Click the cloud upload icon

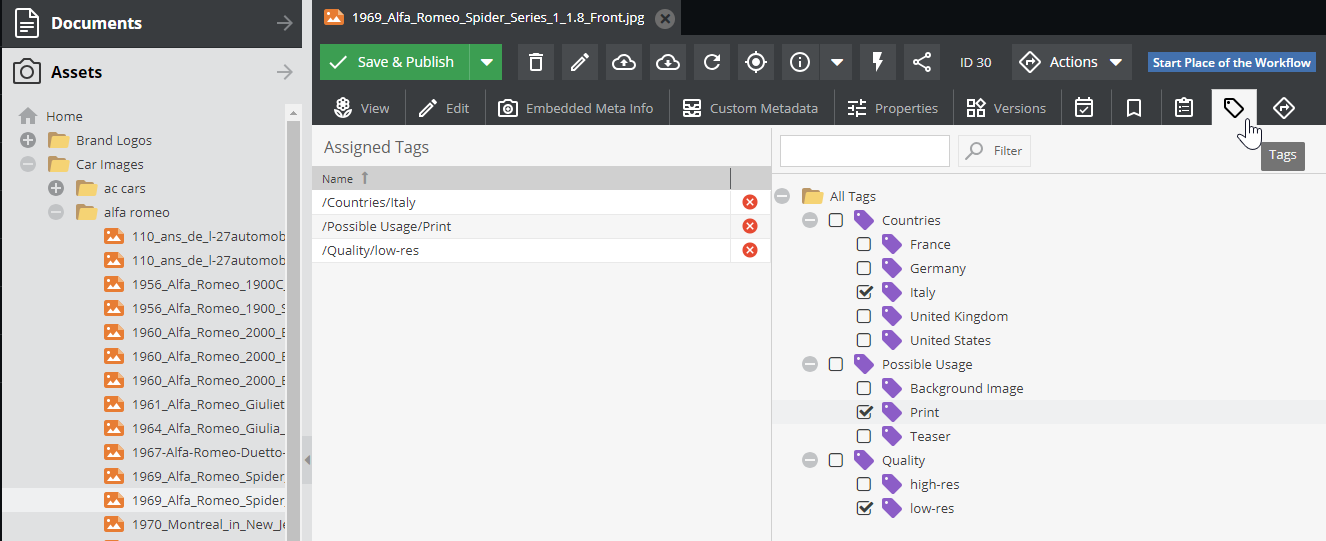[624, 62]
